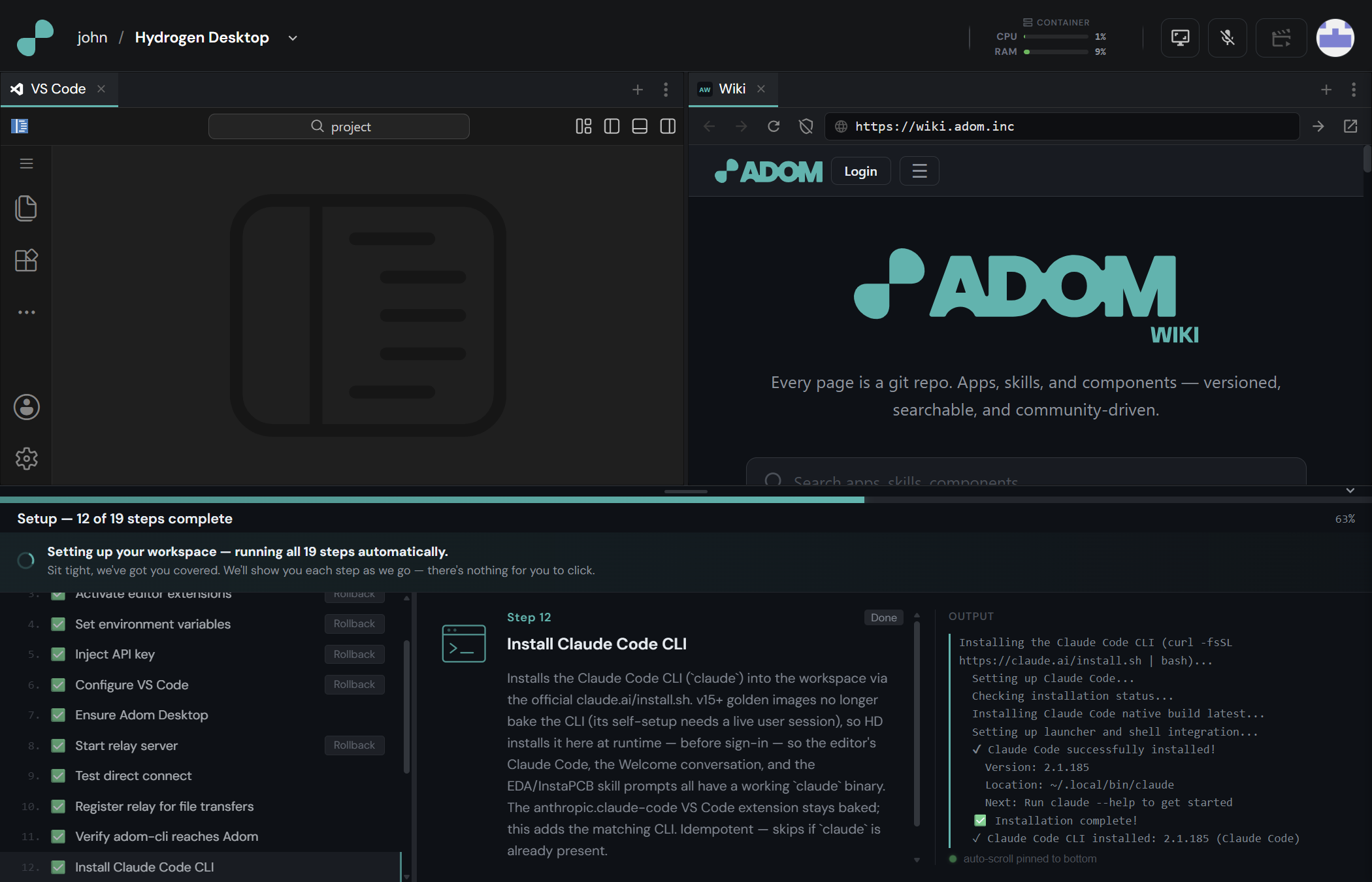The image size is (1372, 882).
Task: Add a new tab in VS Code pane
Action: 638,90
